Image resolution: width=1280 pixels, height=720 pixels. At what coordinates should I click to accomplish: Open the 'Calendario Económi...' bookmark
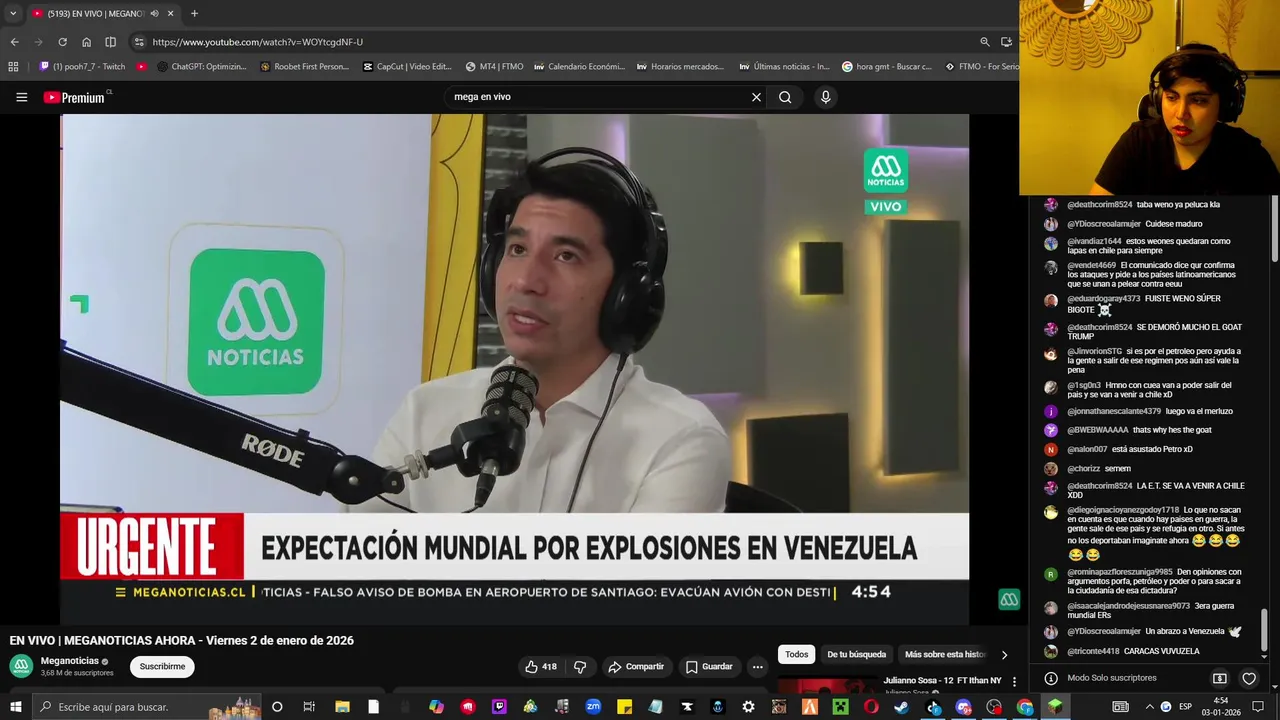[579, 67]
